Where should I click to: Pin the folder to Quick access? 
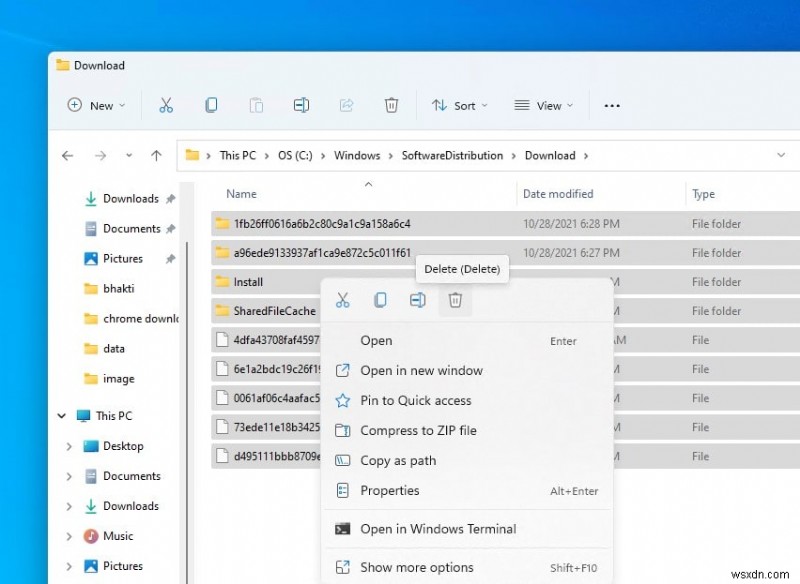tap(413, 400)
